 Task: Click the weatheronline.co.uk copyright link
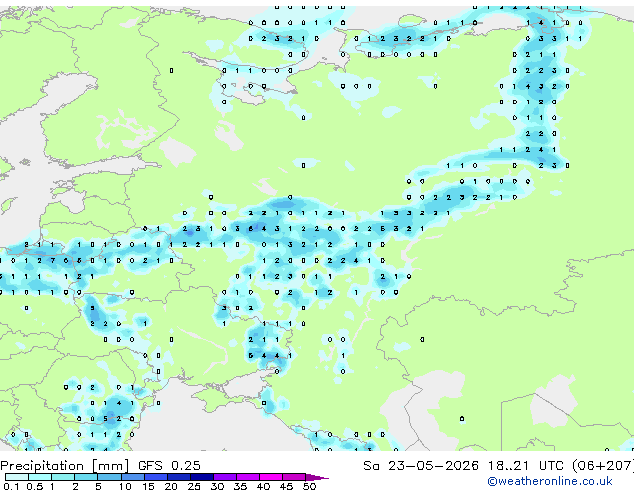tap(550, 481)
